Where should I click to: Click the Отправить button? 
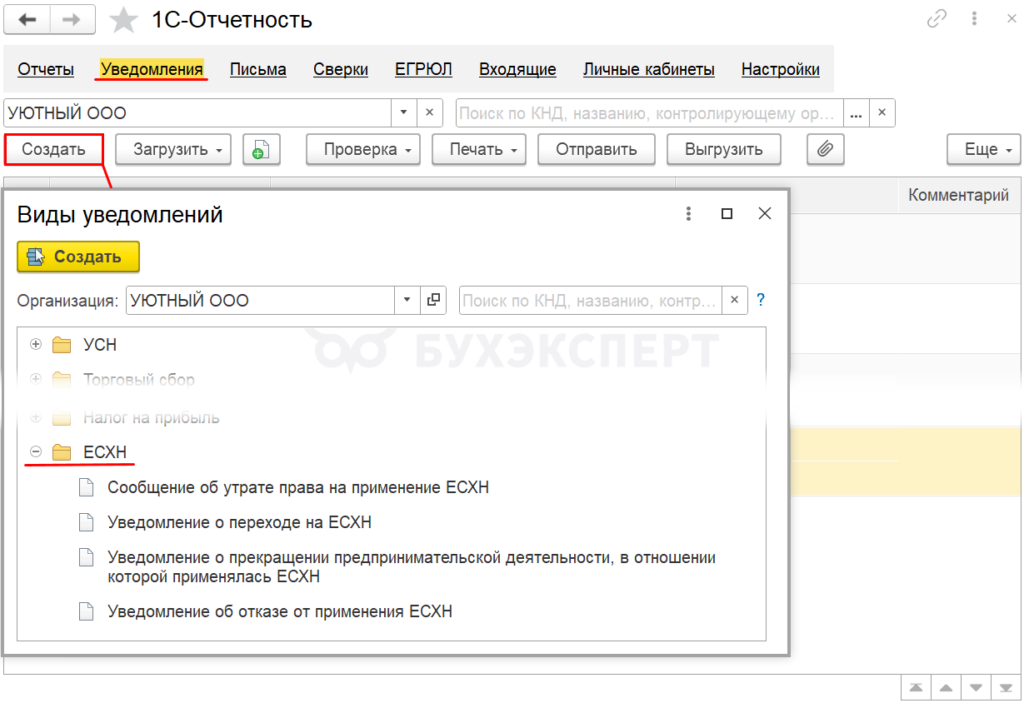tap(596, 150)
